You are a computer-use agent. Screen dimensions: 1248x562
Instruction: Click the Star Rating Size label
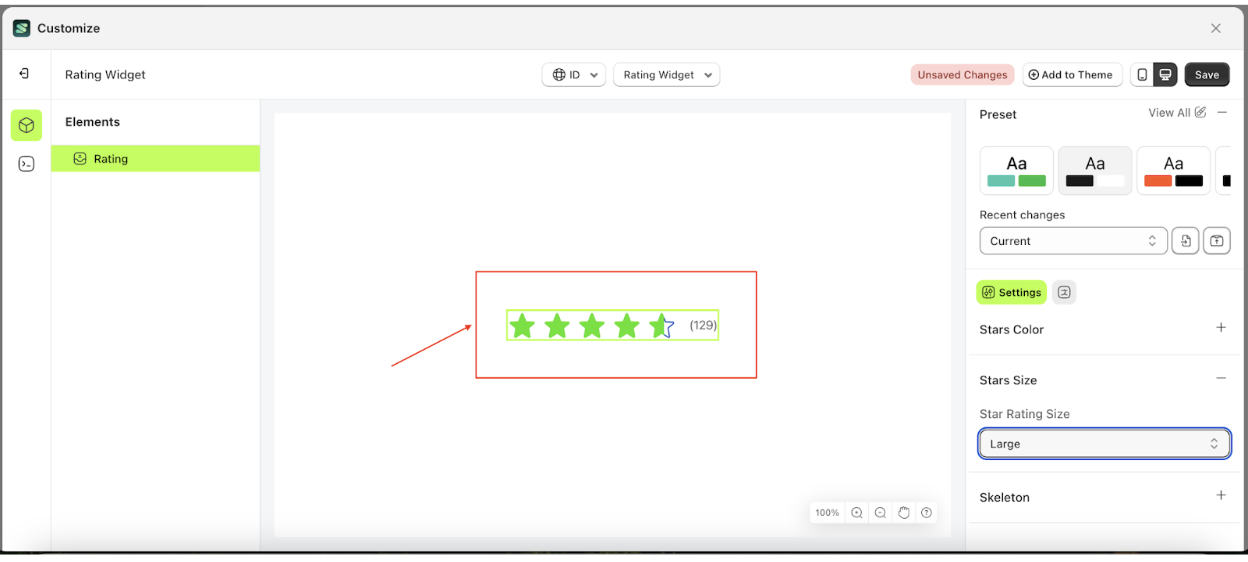[1024, 414]
